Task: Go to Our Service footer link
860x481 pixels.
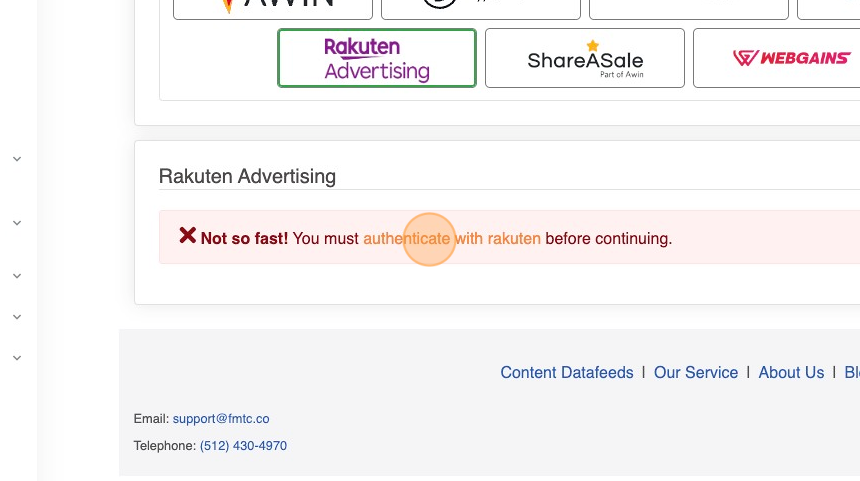Action: [x=696, y=373]
